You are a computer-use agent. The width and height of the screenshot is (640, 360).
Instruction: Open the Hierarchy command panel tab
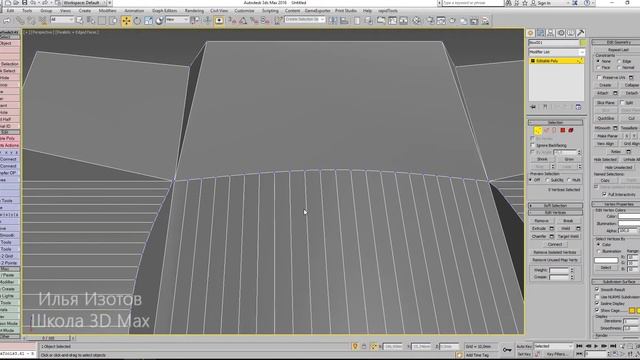click(x=550, y=33)
